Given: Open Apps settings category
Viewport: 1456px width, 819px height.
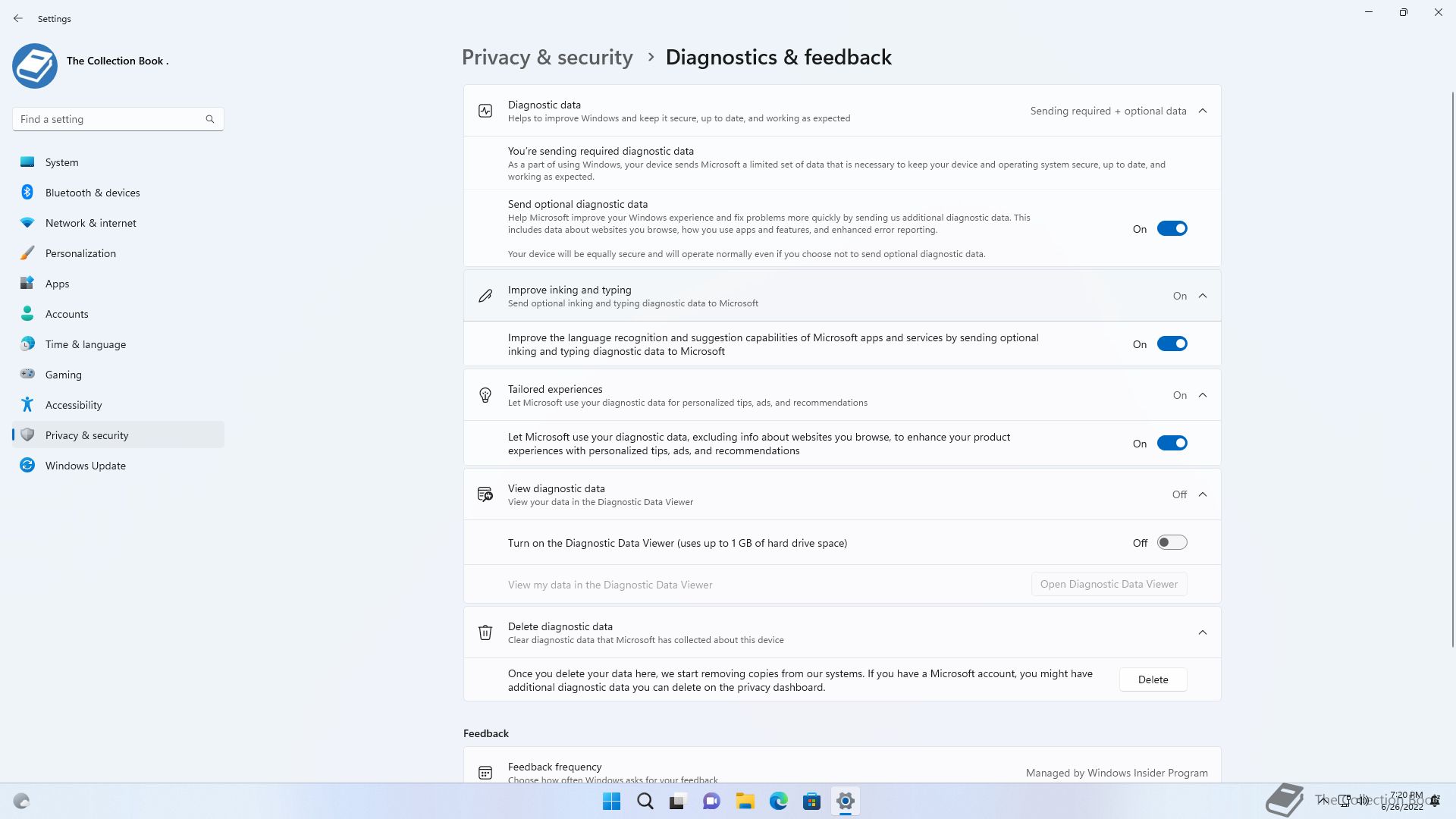Looking at the screenshot, I should (x=118, y=284).
